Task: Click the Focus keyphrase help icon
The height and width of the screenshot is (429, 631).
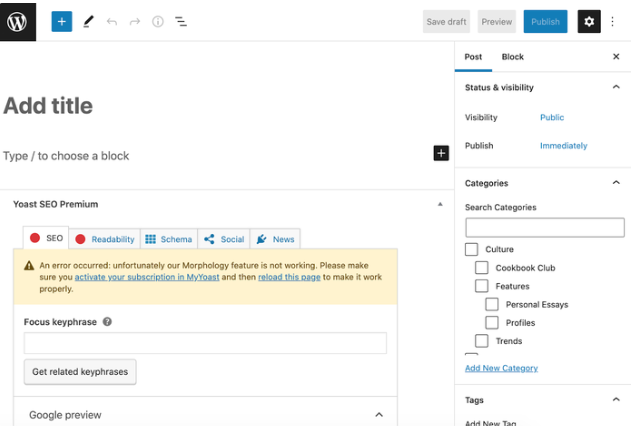Action: [107, 322]
